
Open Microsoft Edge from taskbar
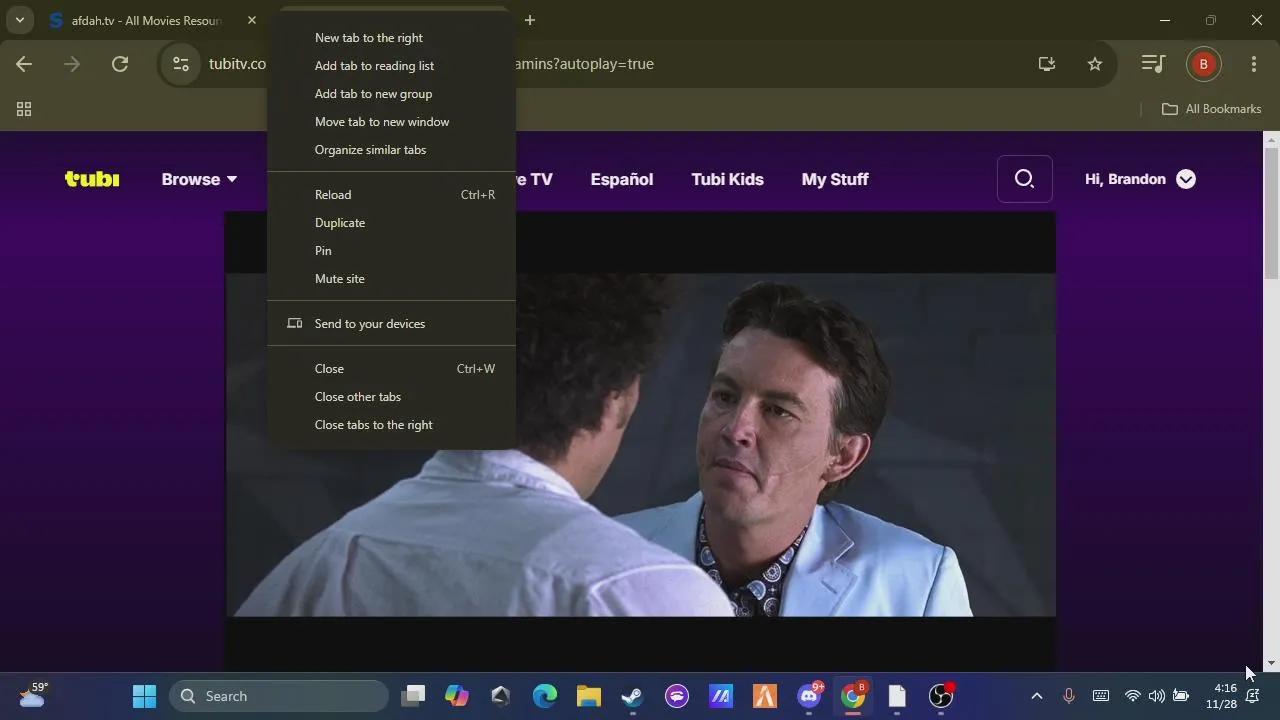coord(545,696)
